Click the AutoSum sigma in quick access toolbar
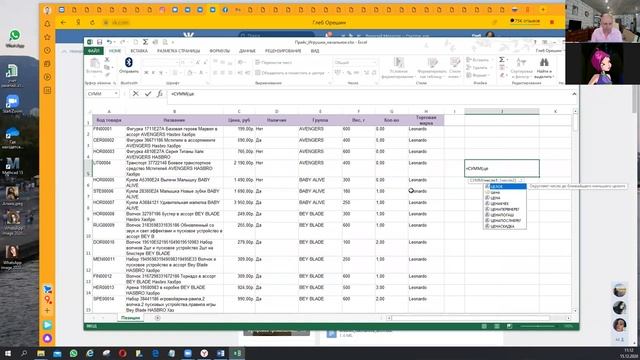 [x=145, y=42]
